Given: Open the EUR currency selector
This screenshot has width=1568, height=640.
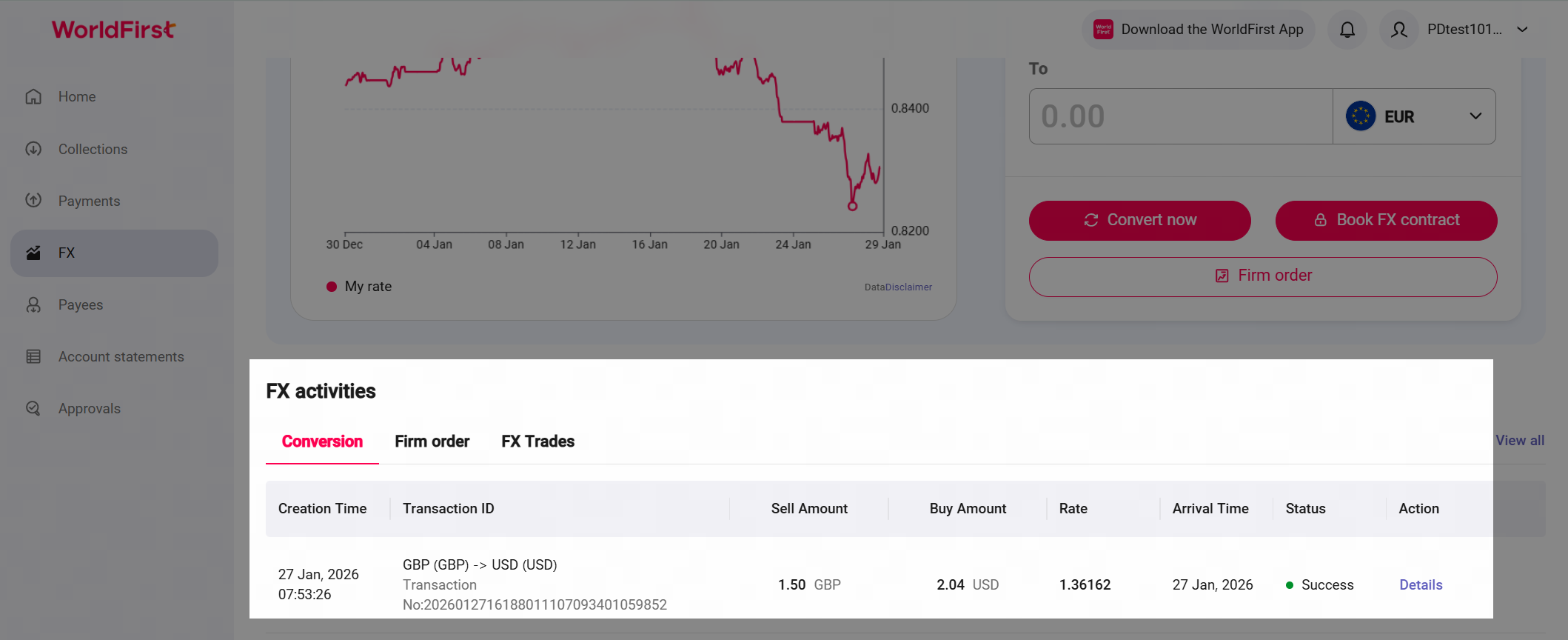Looking at the screenshot, I should pos(1414,117).
